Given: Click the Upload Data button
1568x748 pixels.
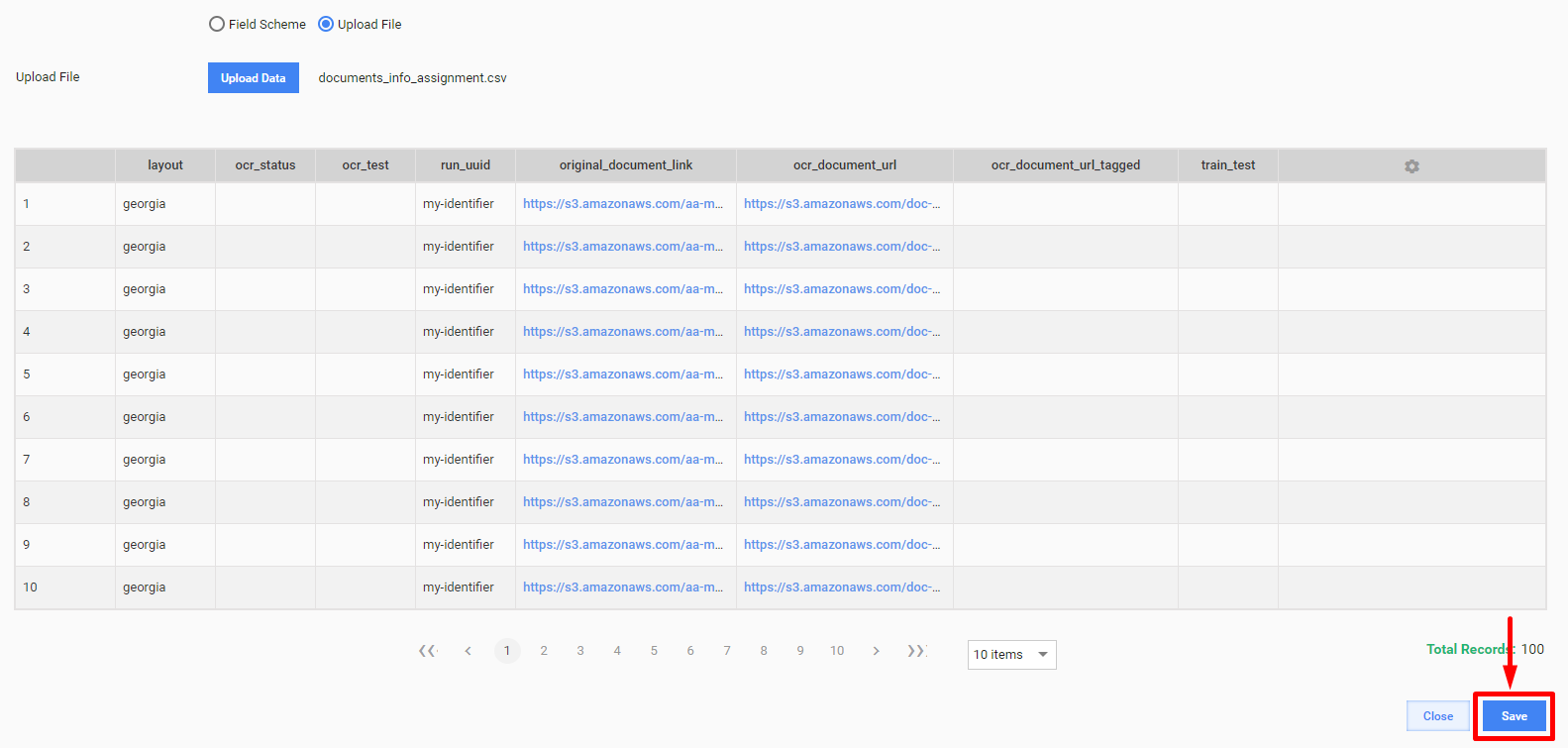Looking at the screenshot, I should [254, 78].
